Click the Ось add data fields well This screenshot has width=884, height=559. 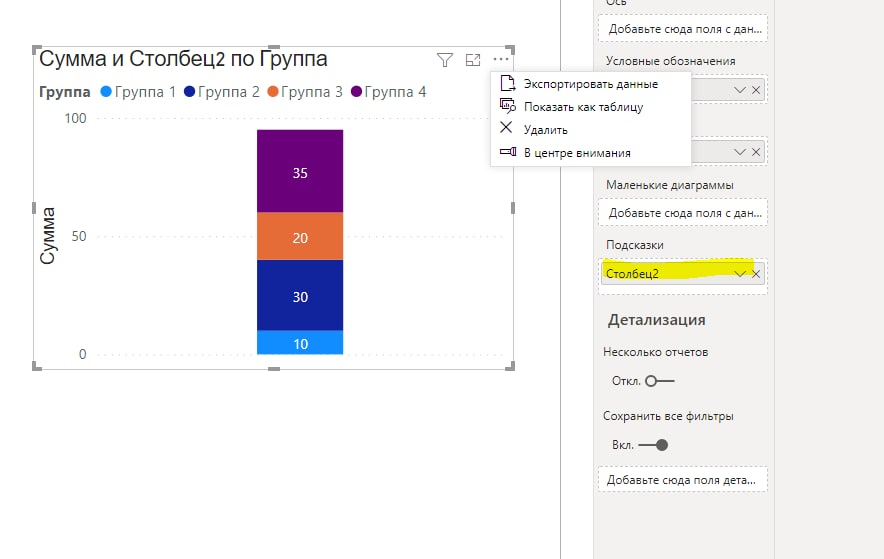click(x=683, y=29)
